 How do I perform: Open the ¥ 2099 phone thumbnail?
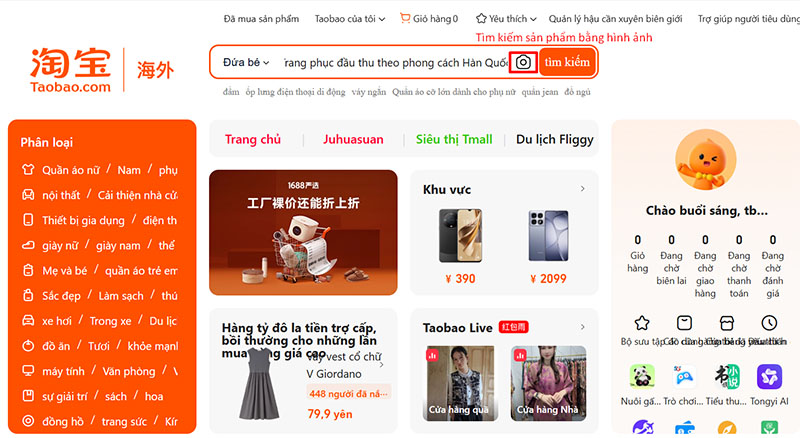click(548, 236)
